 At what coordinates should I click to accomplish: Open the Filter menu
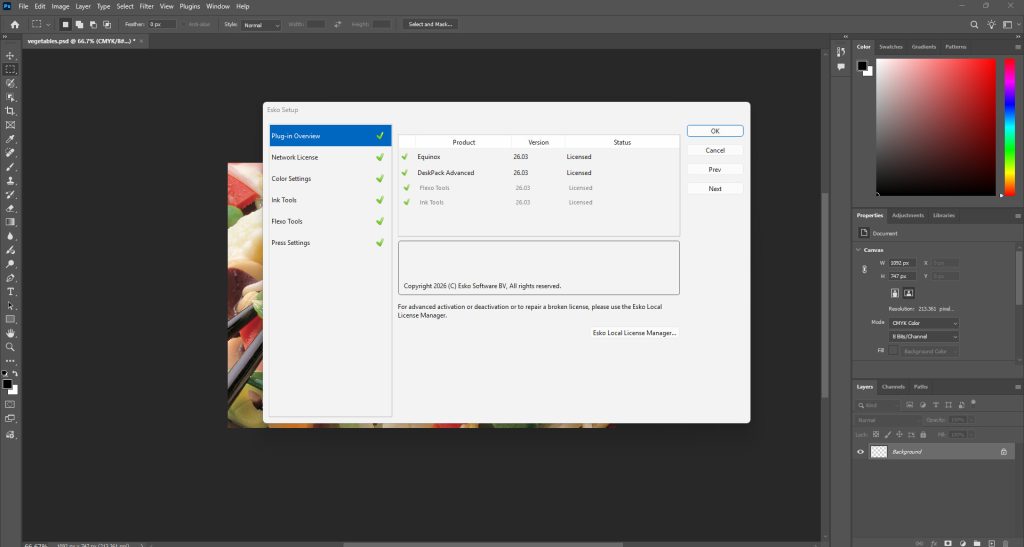tap(146, 6)
